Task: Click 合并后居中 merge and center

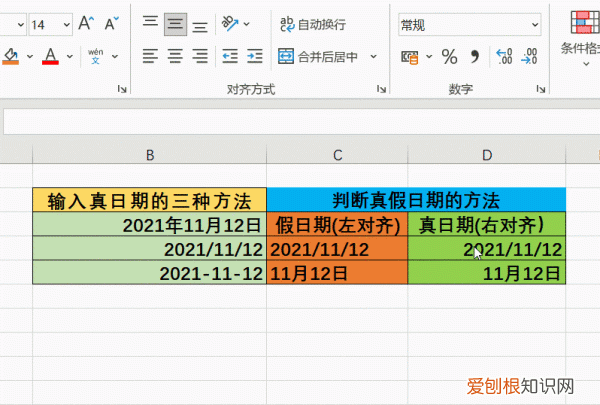Action: 318,57
